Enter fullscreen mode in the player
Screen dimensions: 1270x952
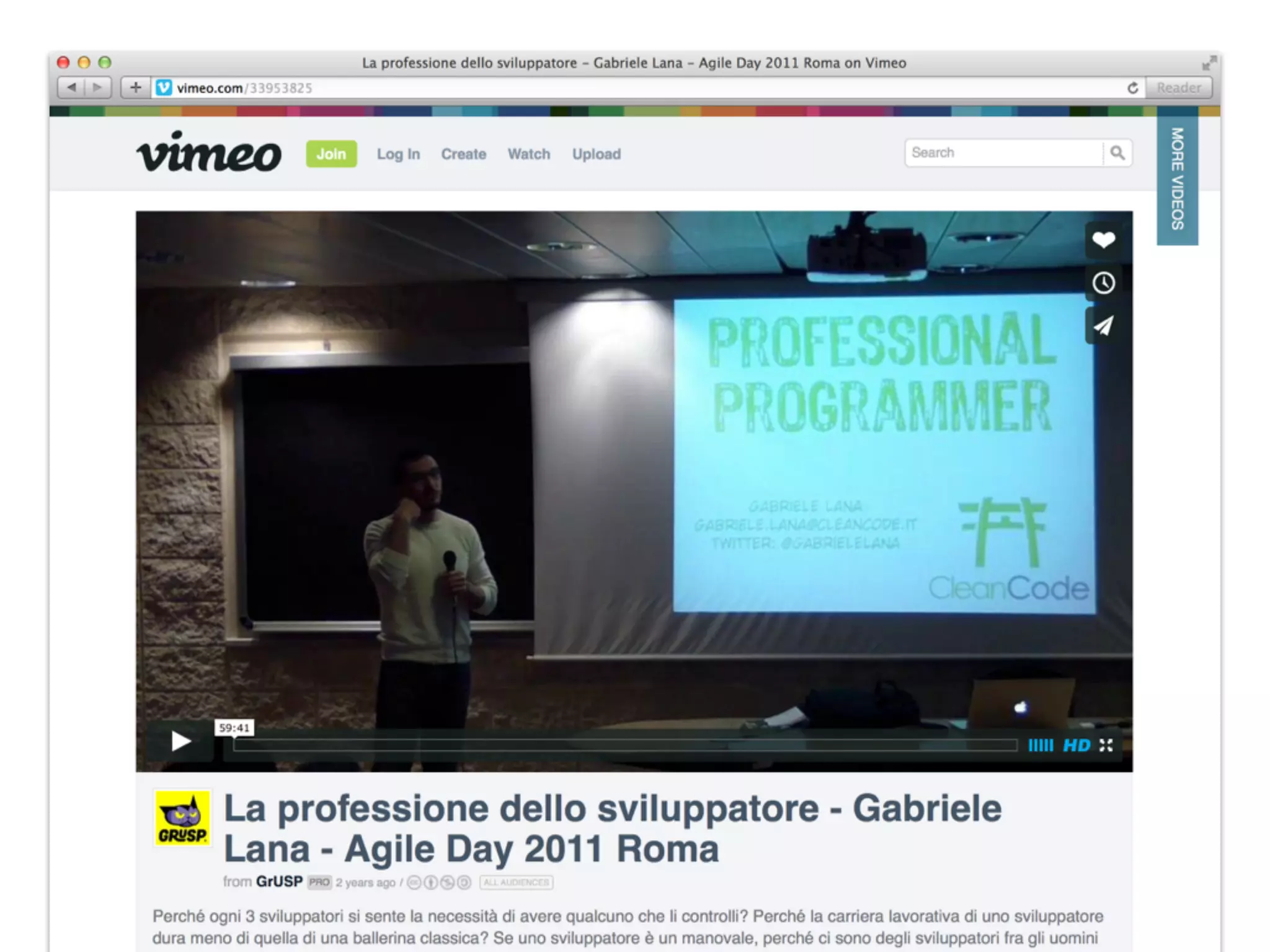tap(1106, 745)
